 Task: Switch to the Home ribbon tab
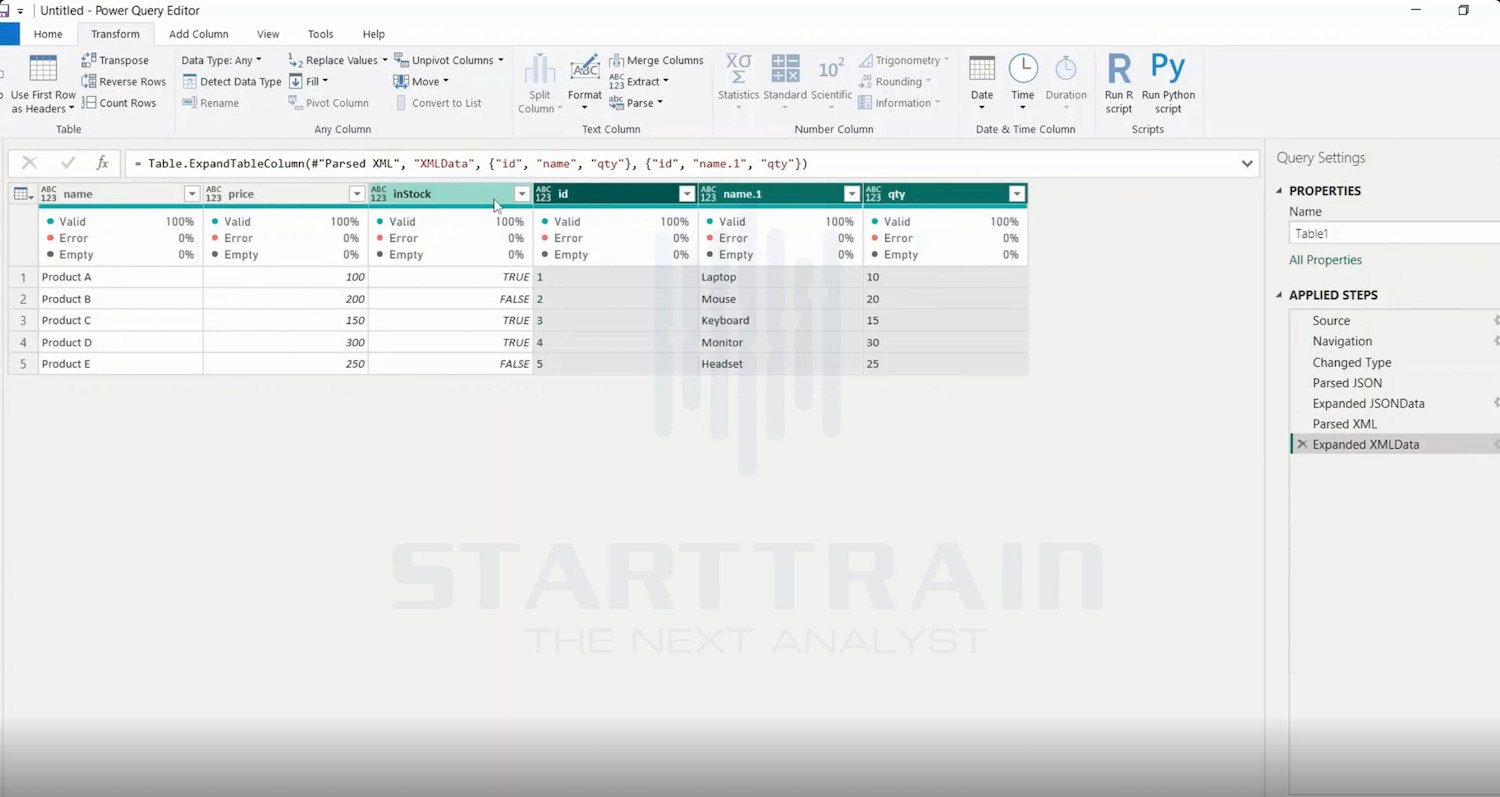[x=48, y=34]
